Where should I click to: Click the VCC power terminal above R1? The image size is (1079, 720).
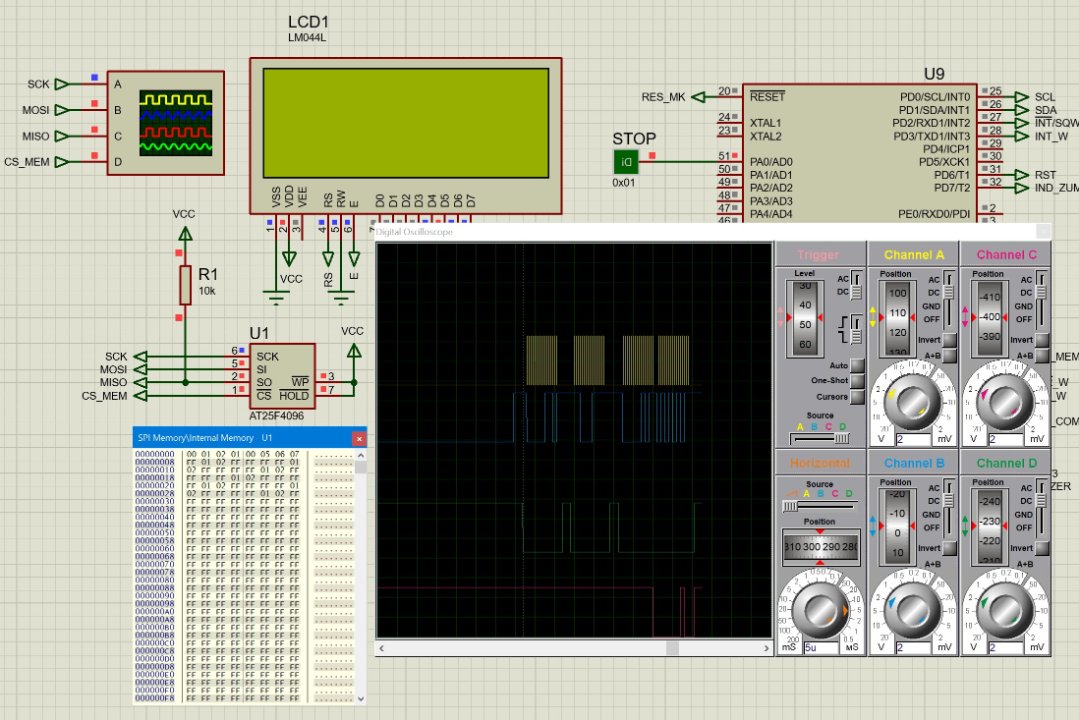click(x=185, y=234)
